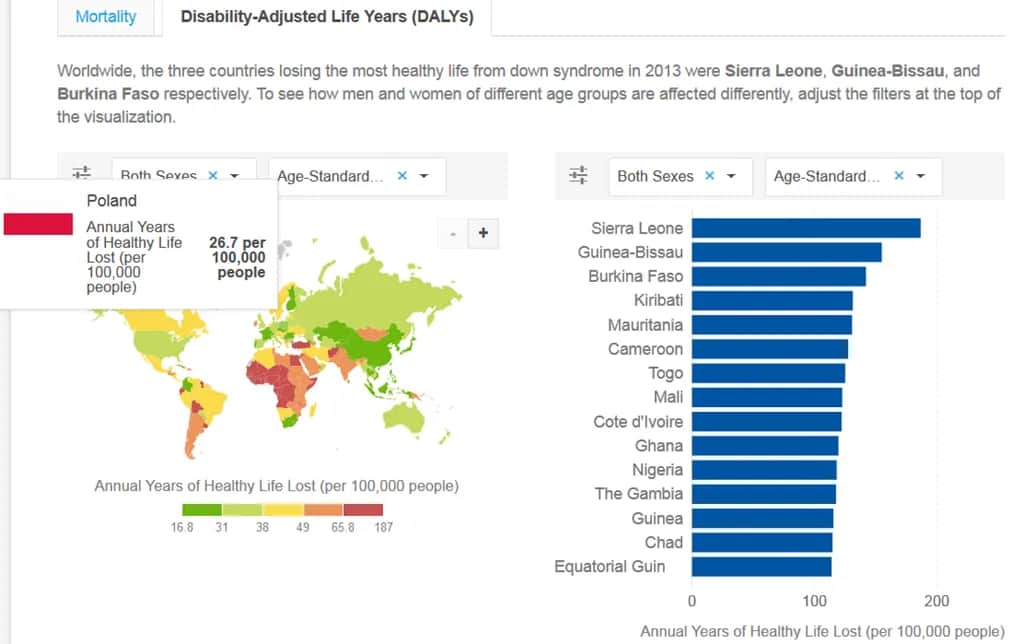1024x644 pixels.
Task: Zoom out on the world map
Action: 453,233
